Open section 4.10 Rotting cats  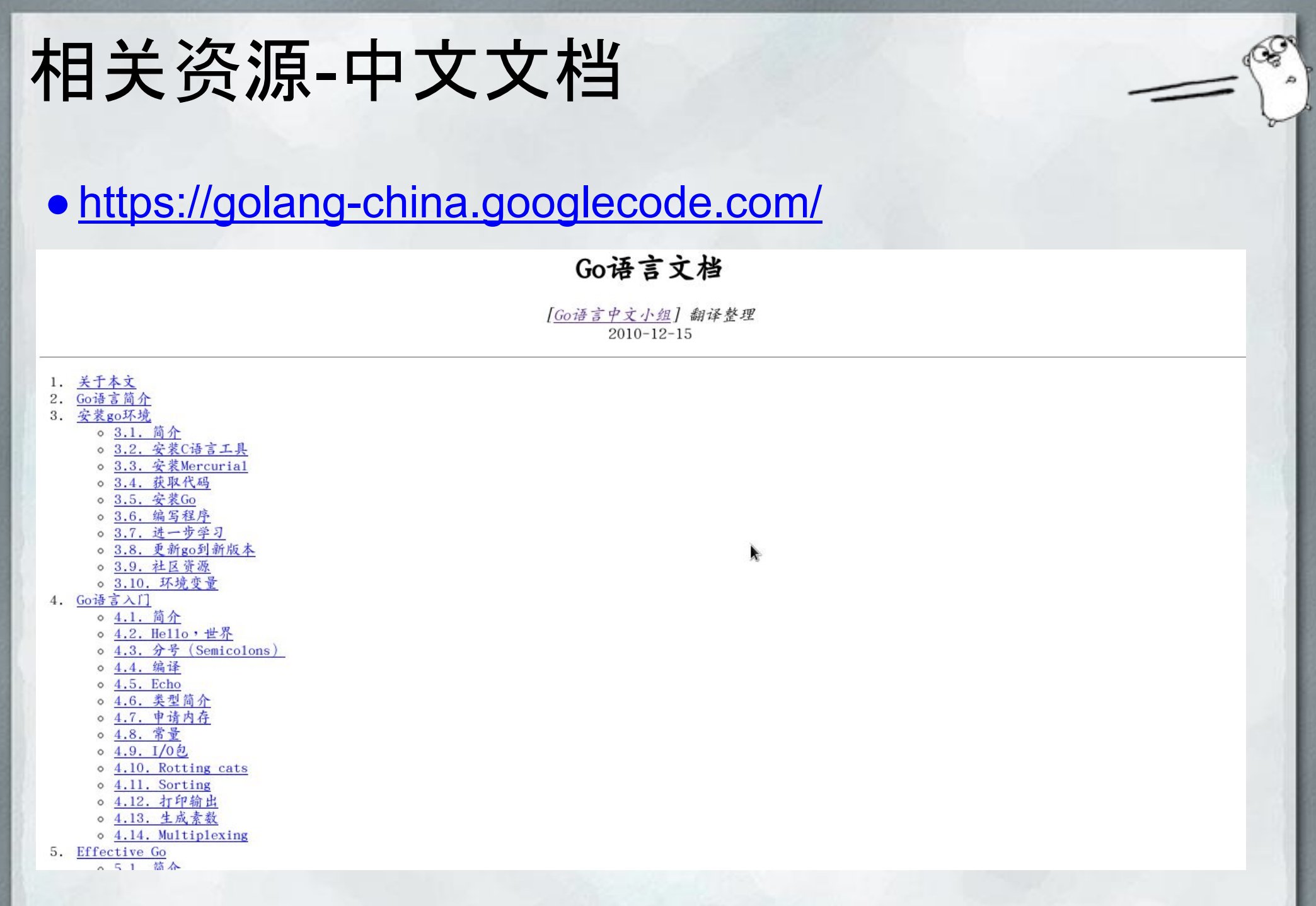coord(180,768)
